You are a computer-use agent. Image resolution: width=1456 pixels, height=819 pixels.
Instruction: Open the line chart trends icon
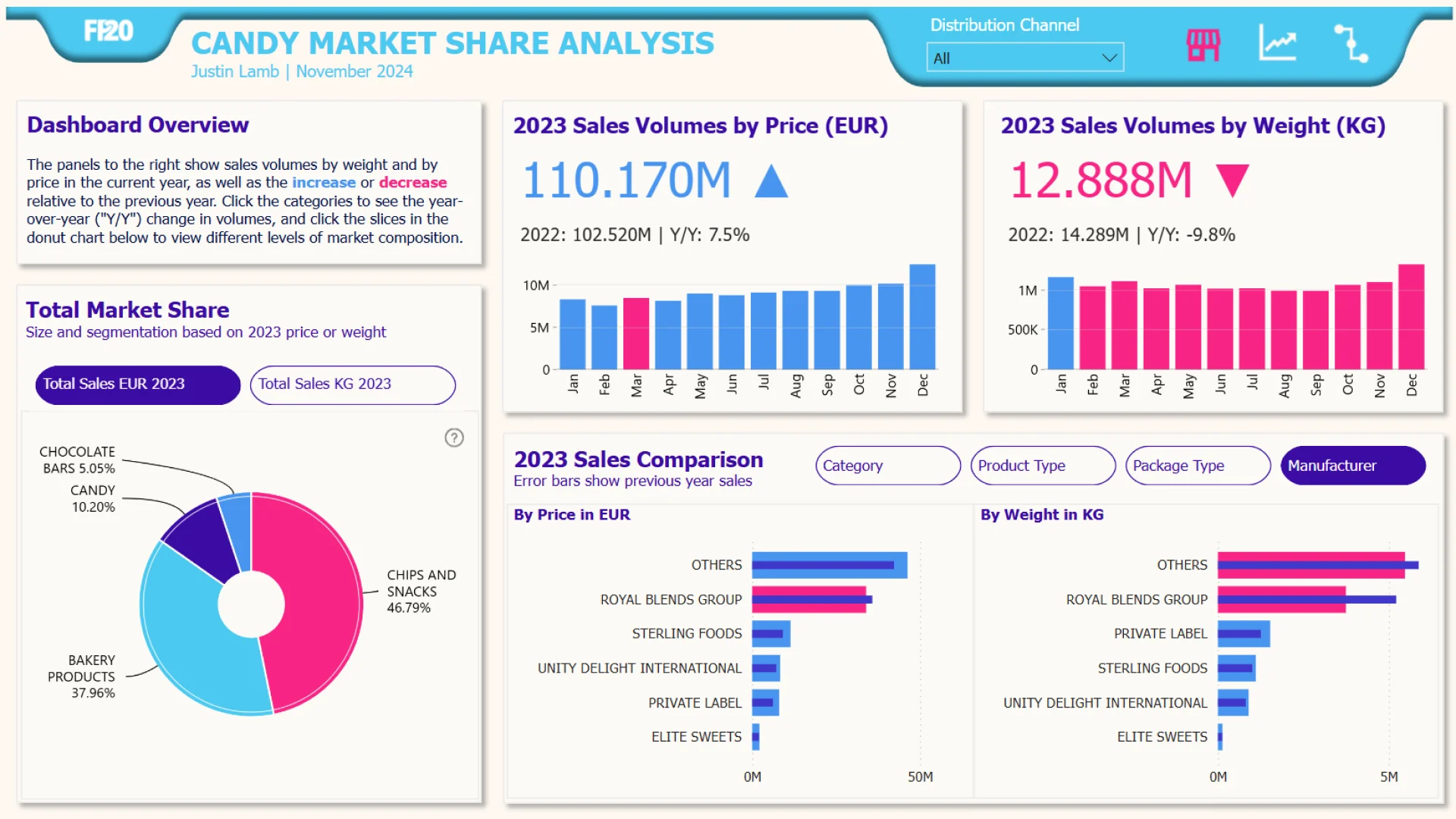click(x=1278, y=42)
